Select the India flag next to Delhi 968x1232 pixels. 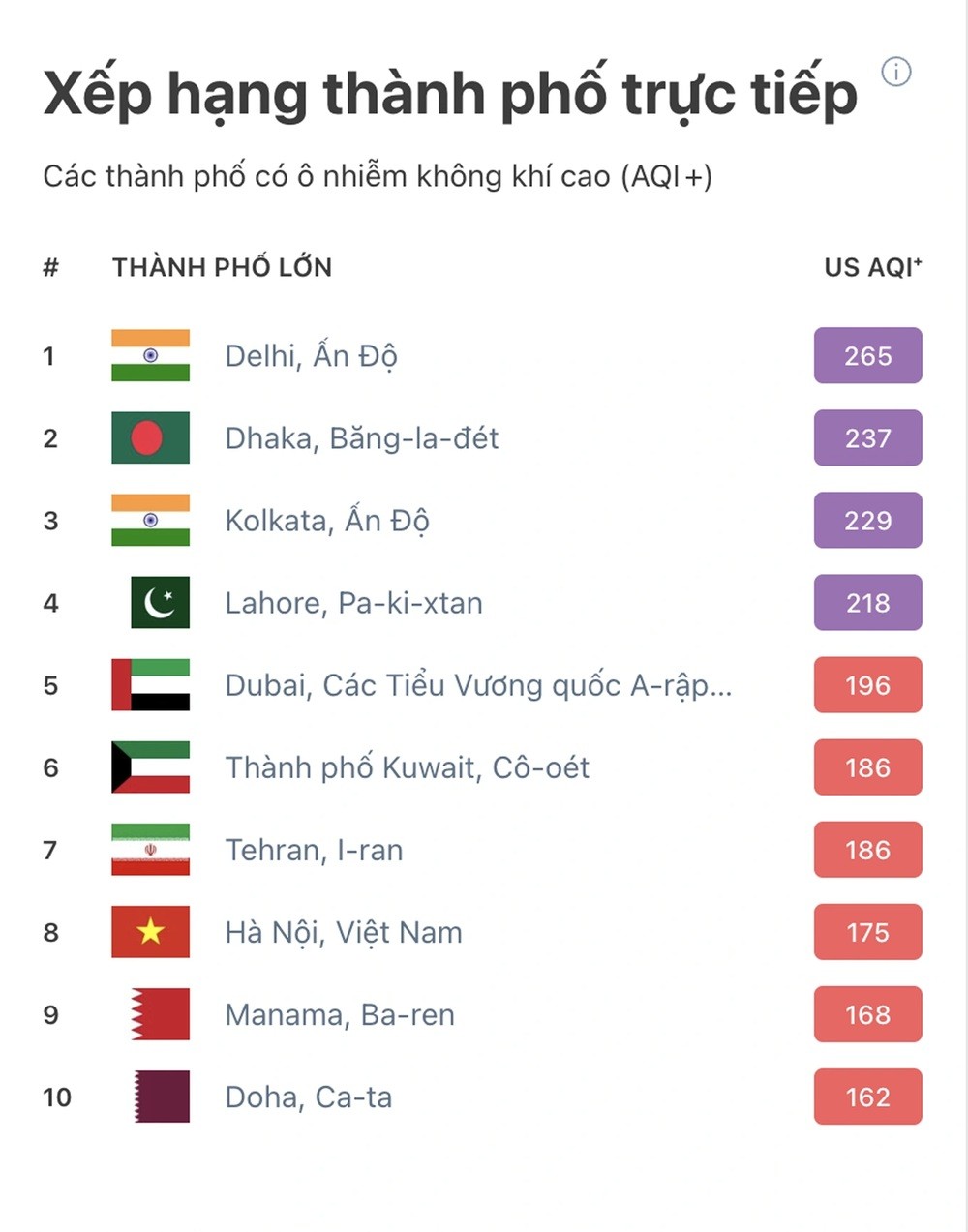point(150,356)
